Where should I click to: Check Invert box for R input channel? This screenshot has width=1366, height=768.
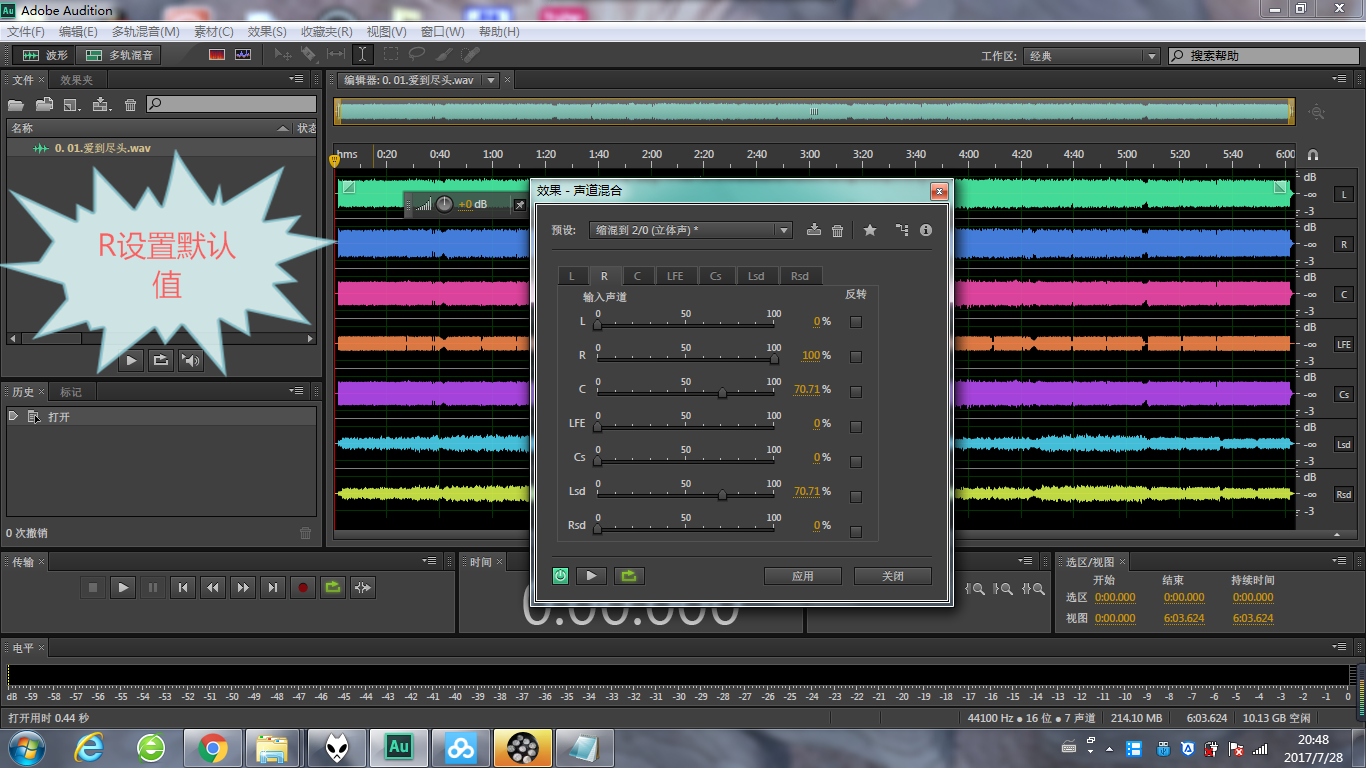coord(855,356)
